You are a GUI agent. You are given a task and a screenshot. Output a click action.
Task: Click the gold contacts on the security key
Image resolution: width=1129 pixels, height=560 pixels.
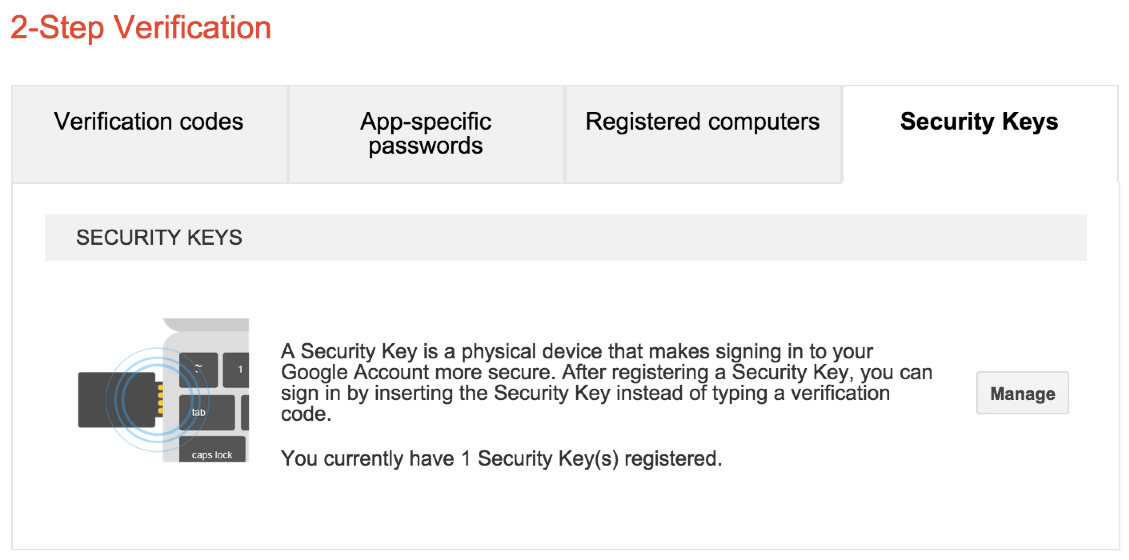click(x=157, y=398)
